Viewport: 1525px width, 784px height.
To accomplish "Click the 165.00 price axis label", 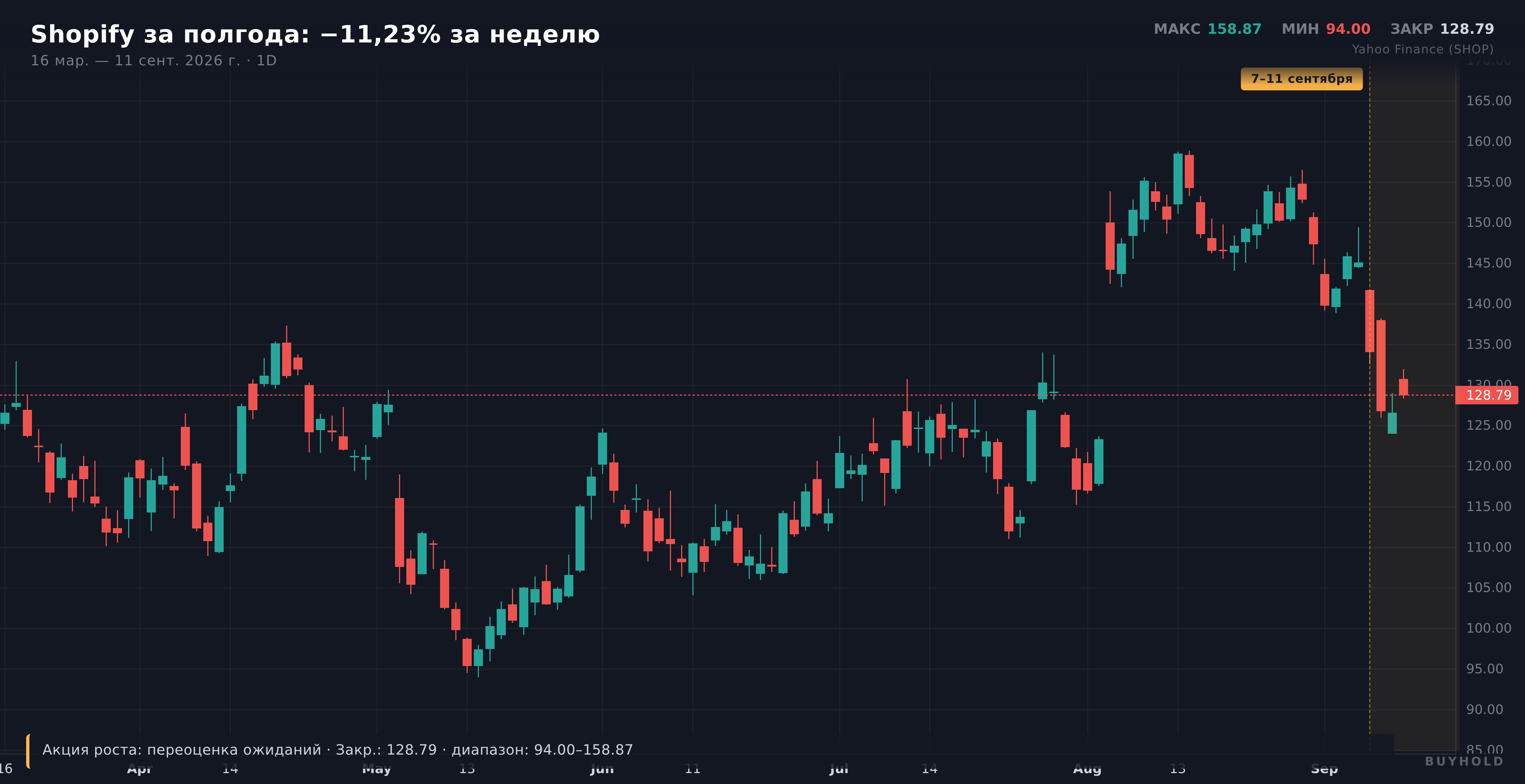I will coord(1488,101).
